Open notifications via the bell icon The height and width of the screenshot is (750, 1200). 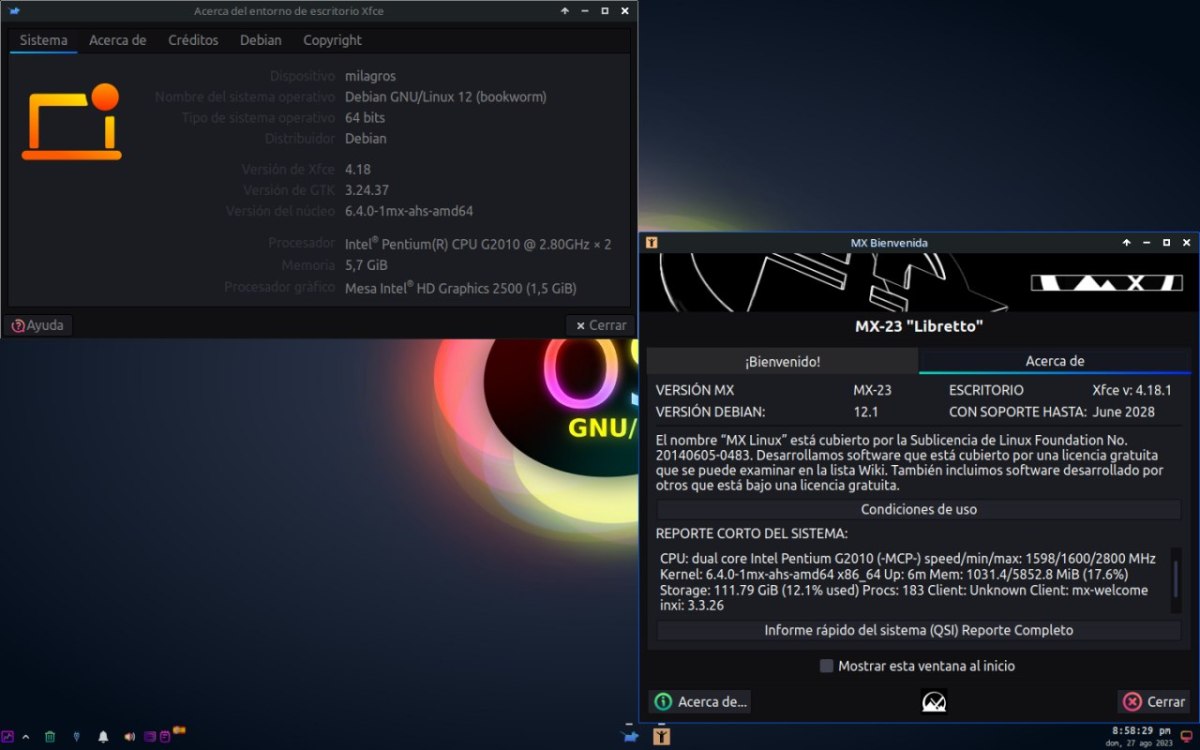click(103, 737)
